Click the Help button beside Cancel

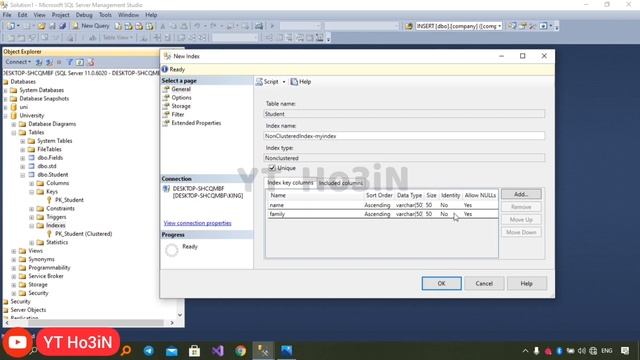[x=527, y=283]
